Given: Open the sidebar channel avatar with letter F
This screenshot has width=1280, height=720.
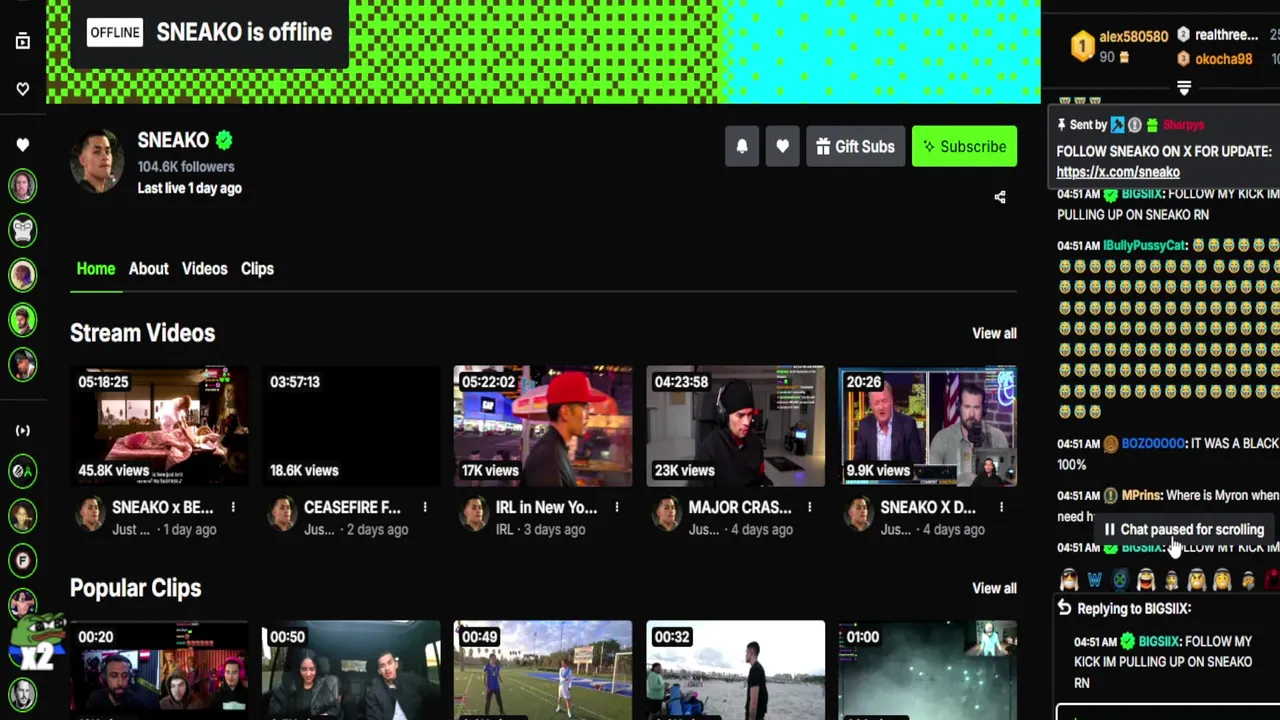Looking at the screenshot, I should pos(23,561).
